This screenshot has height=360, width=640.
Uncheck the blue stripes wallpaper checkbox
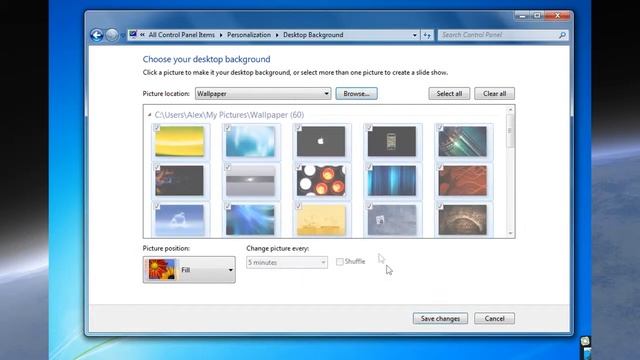coord(369,167)
